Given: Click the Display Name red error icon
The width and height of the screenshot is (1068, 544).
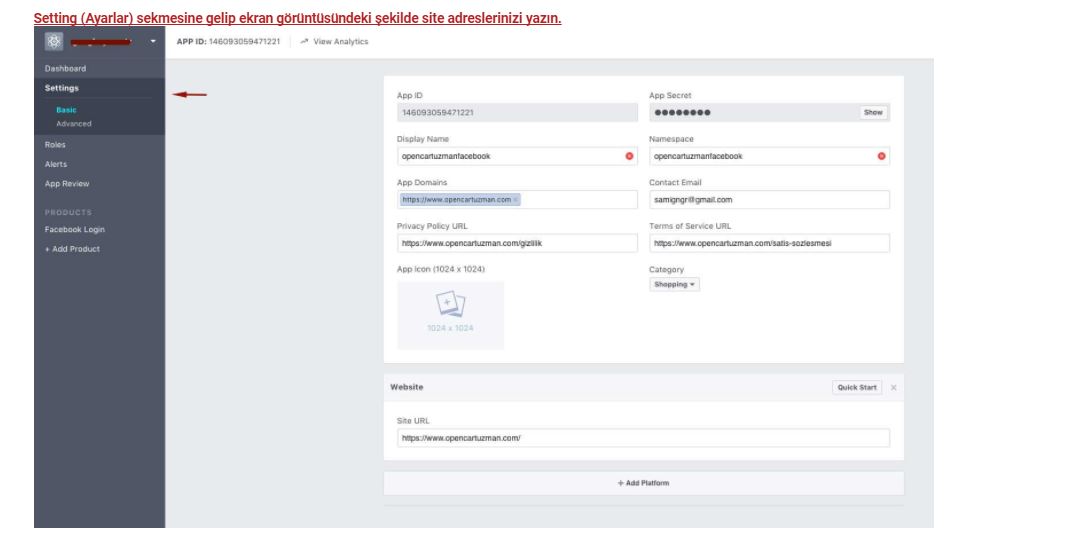Looking at the screenshot, I should point(629,156).
